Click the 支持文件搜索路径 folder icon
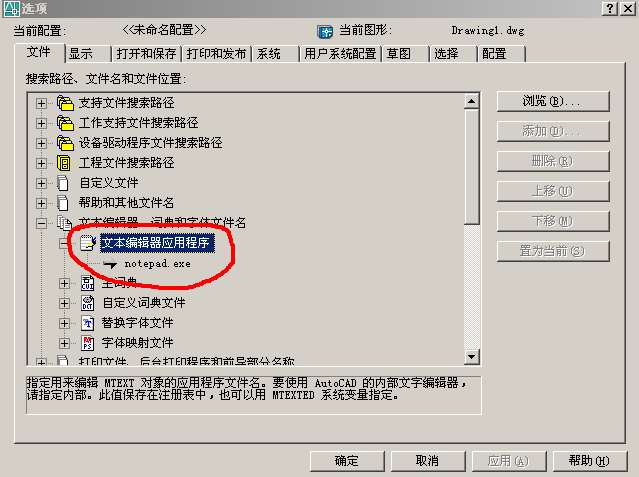The width and height of the screenshot is (639, 477). point(65,103)
